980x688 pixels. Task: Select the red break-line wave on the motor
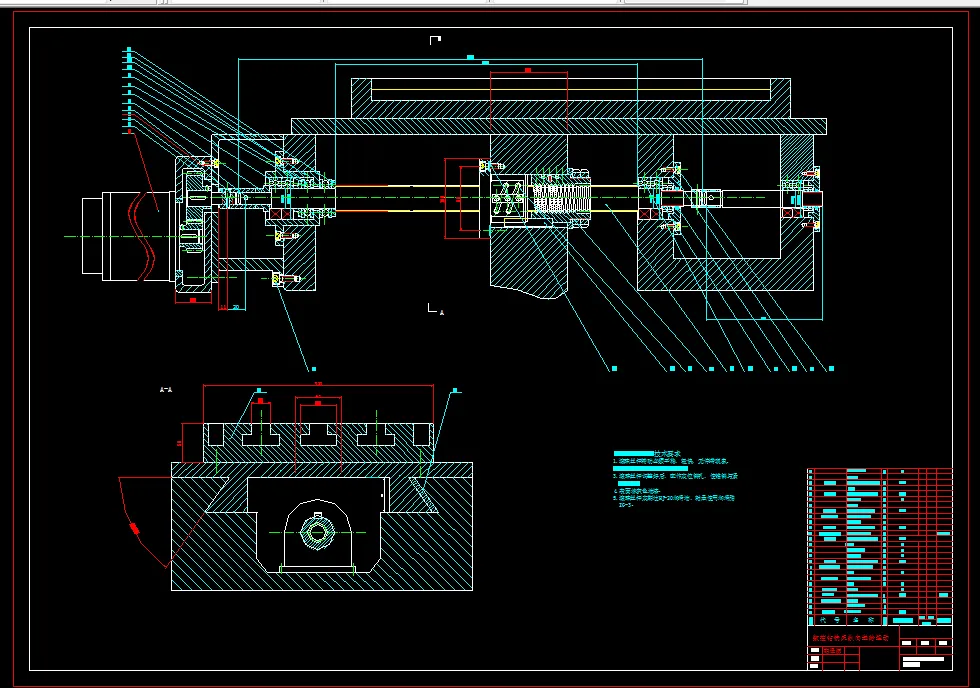pos(142,236)
